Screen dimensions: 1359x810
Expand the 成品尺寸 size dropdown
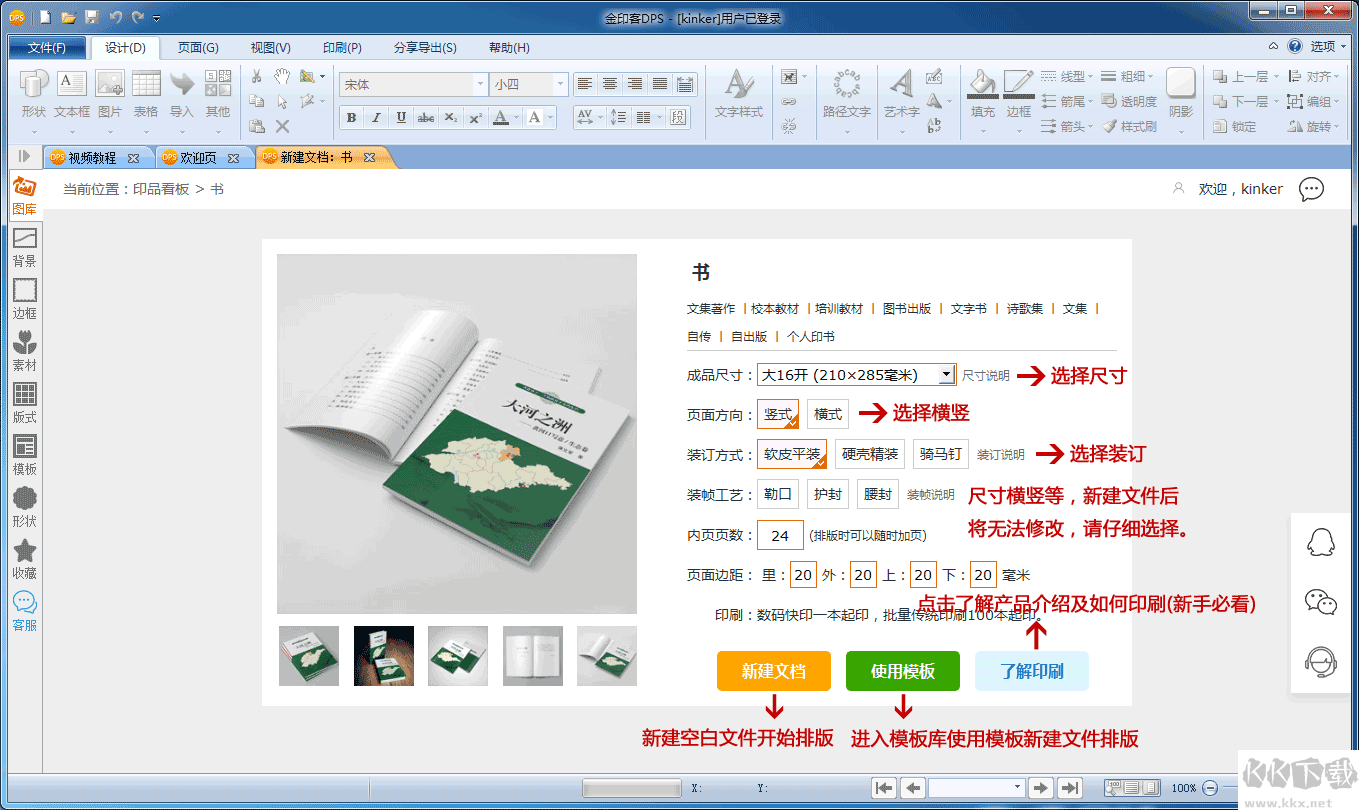click(946, 375)
